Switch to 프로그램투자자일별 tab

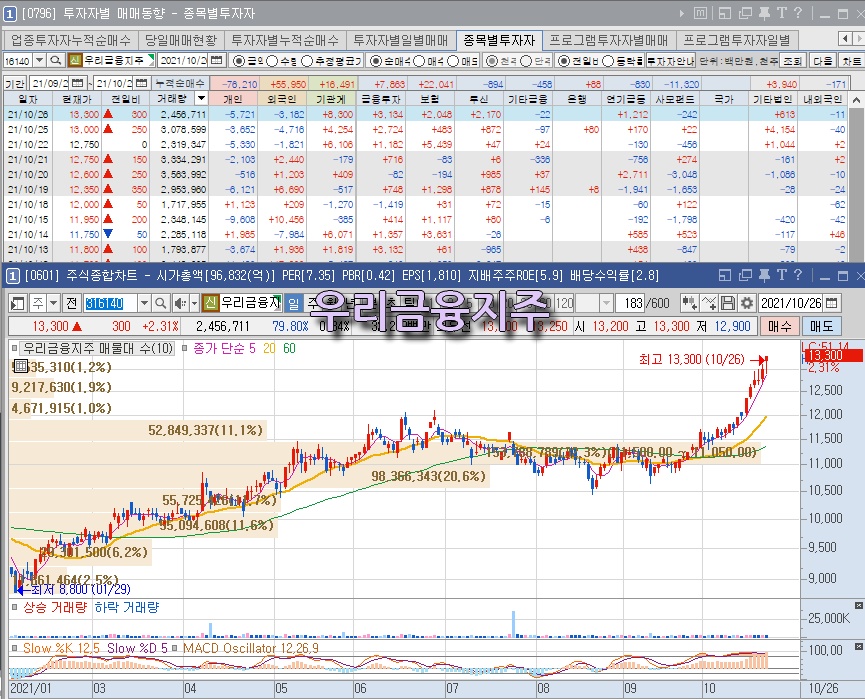click(736, 40)
